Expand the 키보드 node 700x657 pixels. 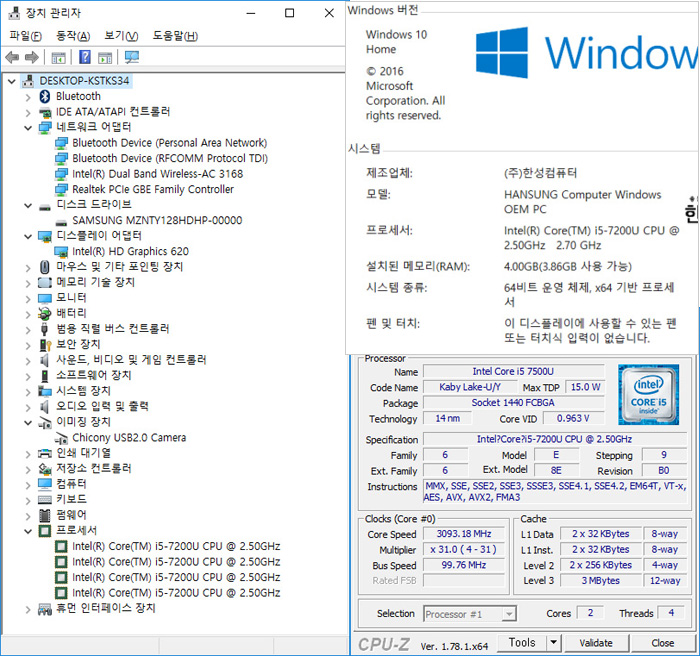pyautogui.click(x=28, y=500)
